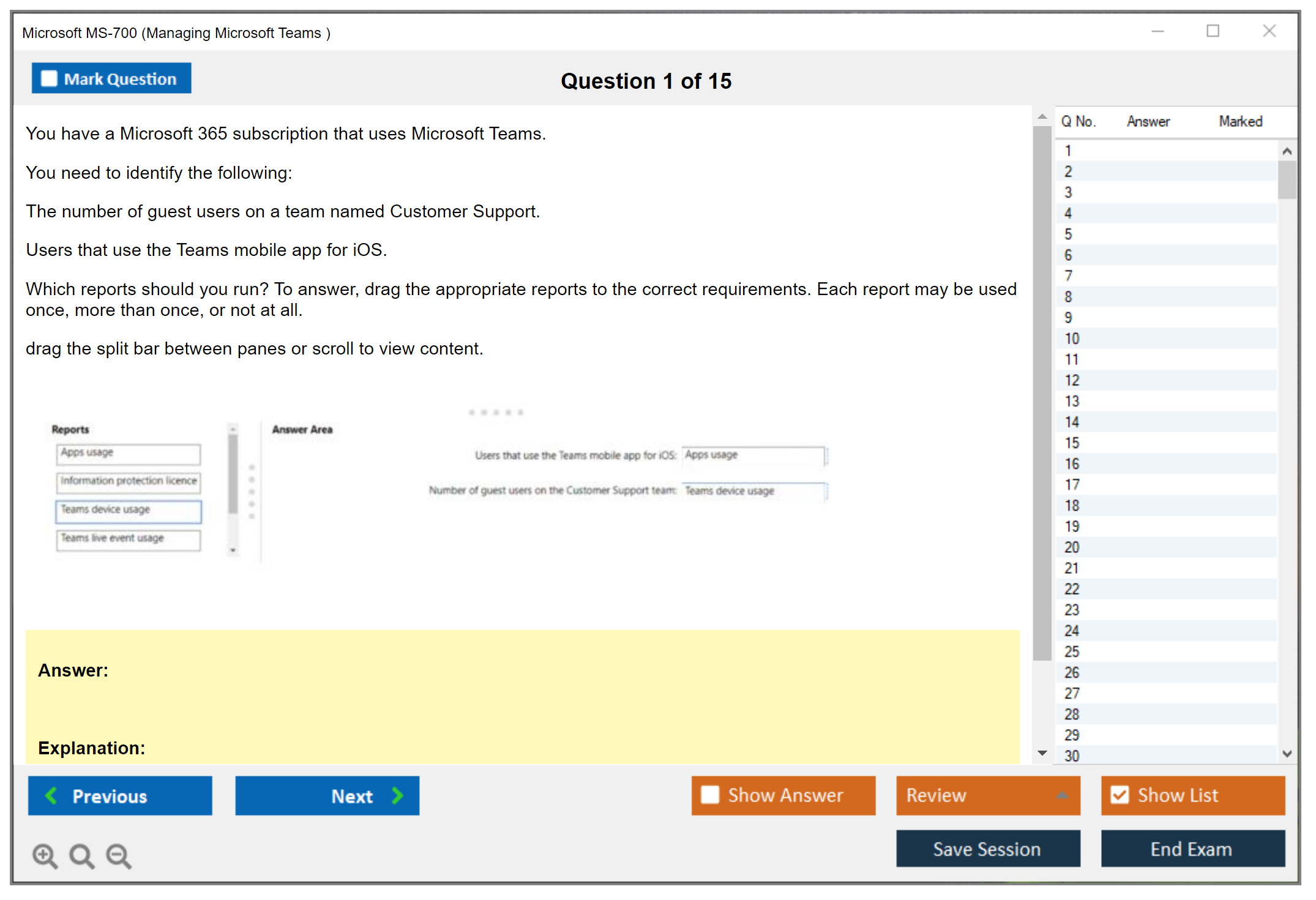Click the question pane vertical scrollbar thumb
This screenshot has width=1316, height=900.
pyautogui.click(x=1042, y=392)
